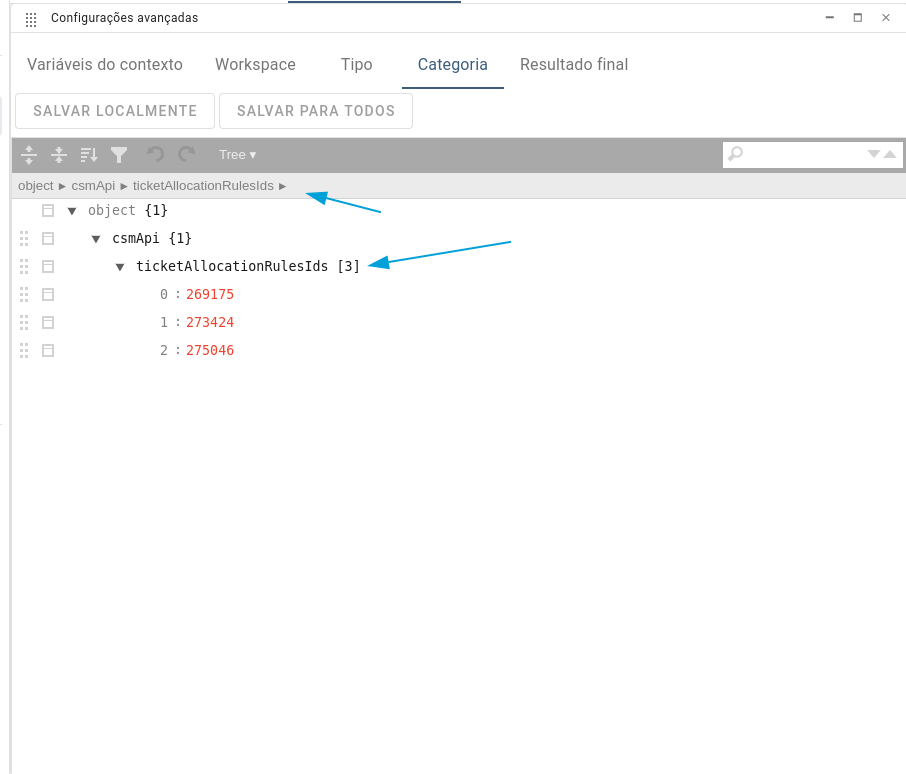The image size is (906, 774).
Task: Open action menu for csmApi row
Action: [48, 239]
